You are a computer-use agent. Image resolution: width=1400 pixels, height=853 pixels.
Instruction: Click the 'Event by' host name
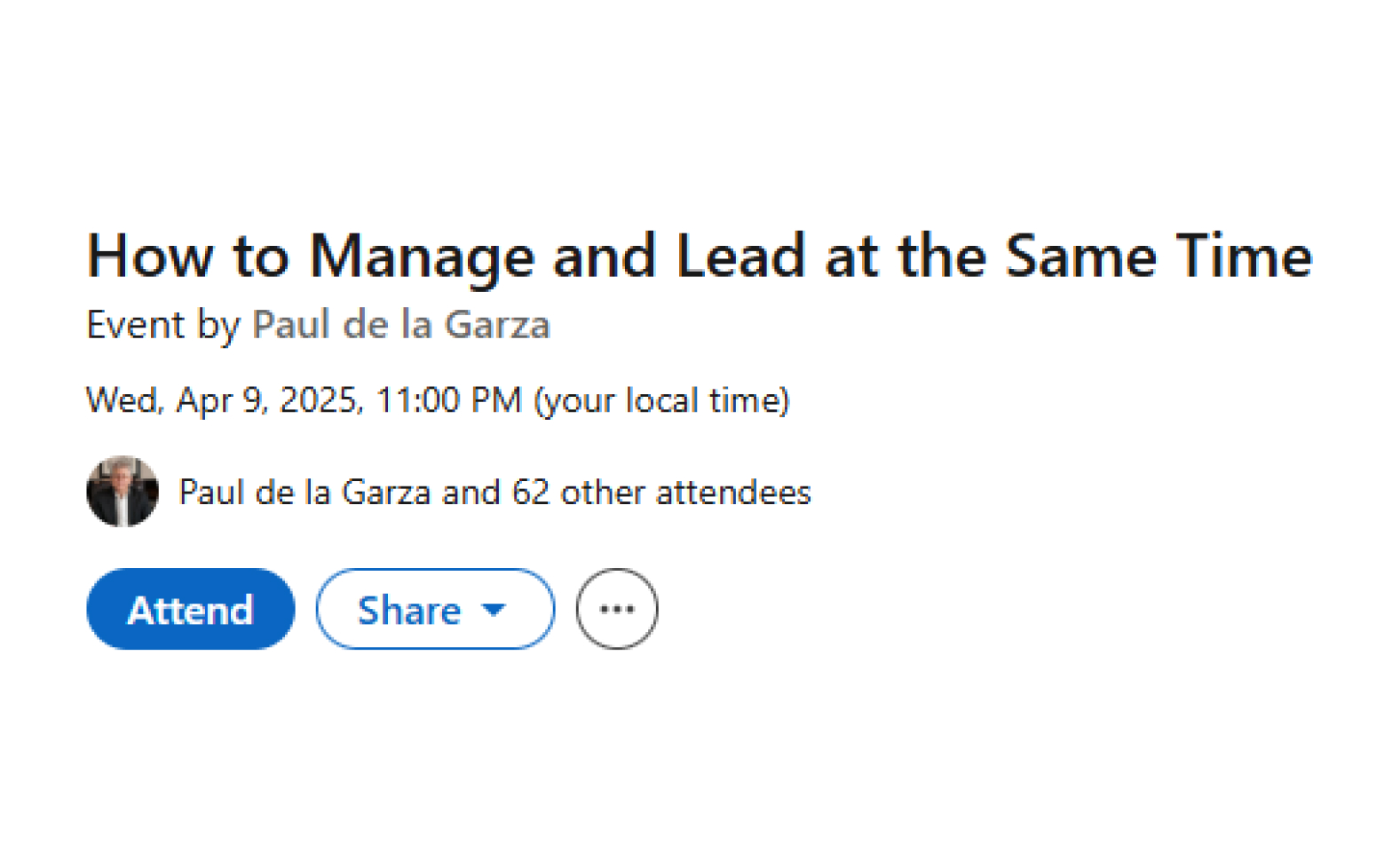coord(400,325)
